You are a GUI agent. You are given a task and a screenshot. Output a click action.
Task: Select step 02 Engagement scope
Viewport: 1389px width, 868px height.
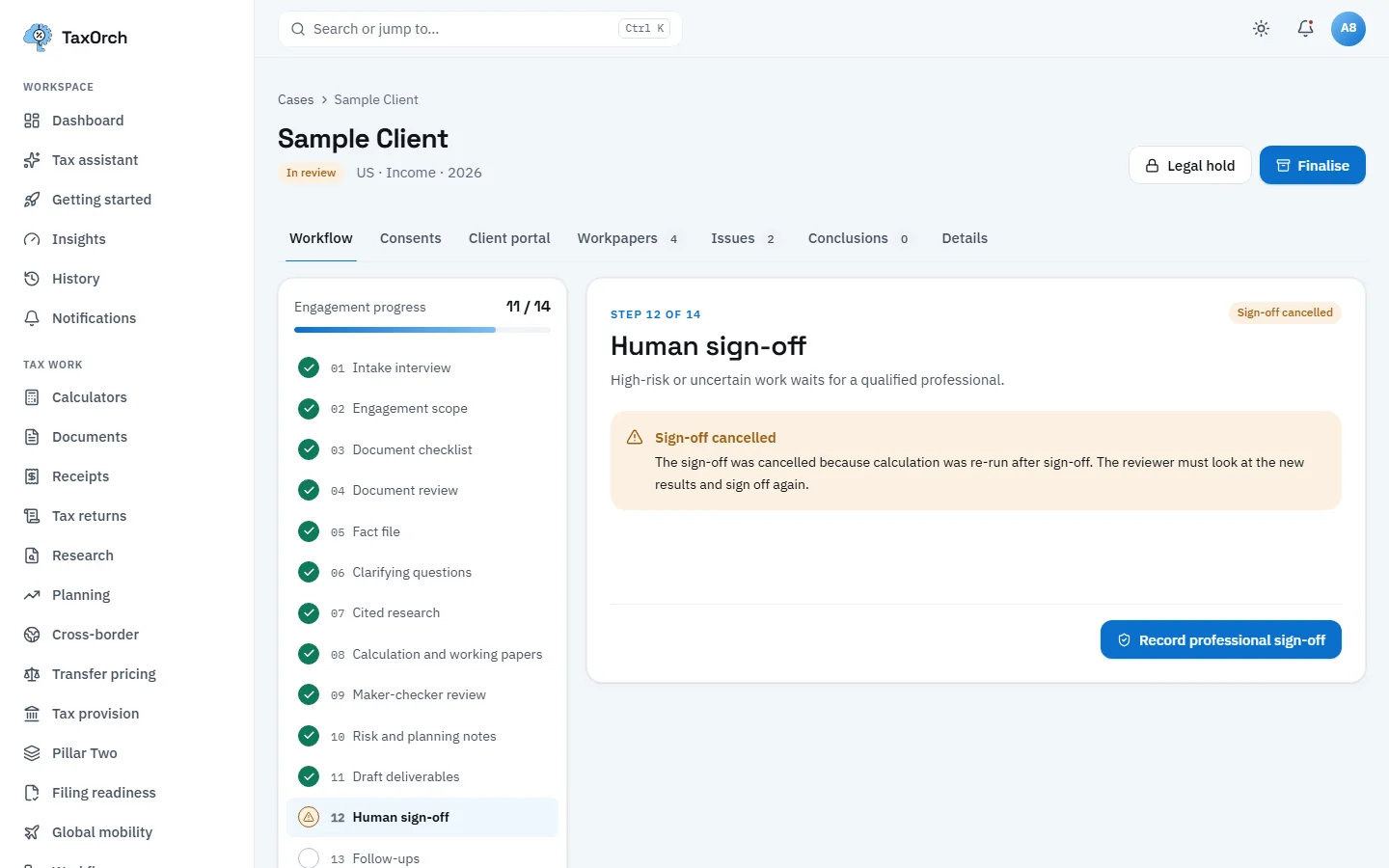422,409
